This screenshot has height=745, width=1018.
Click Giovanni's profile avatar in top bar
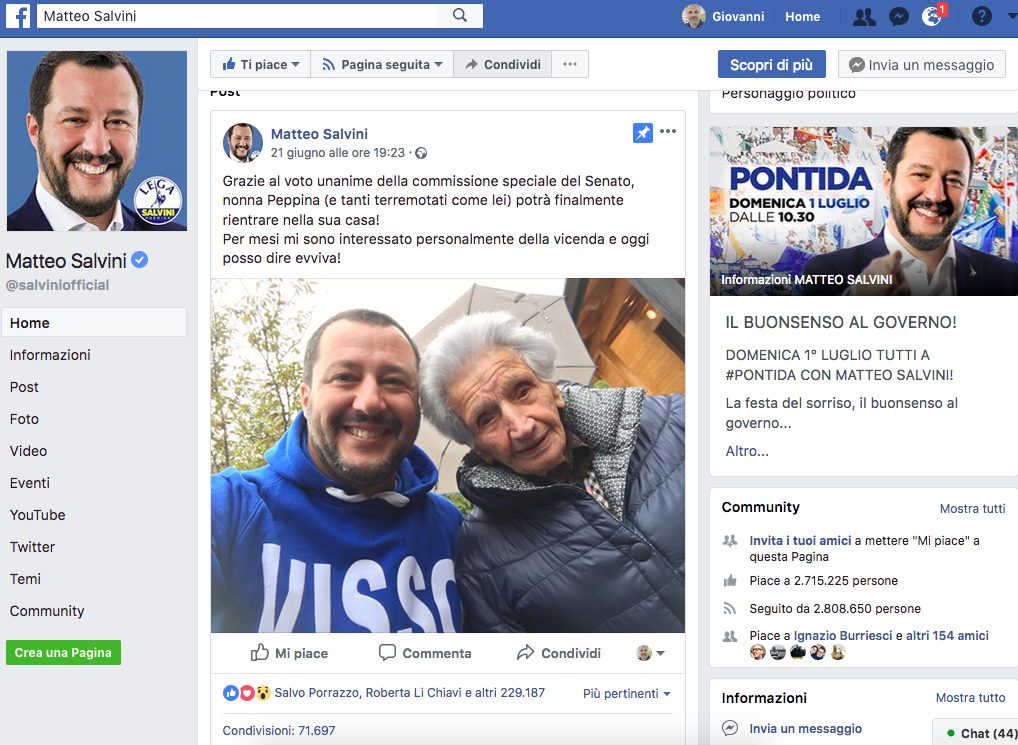(x=693, y=16)
